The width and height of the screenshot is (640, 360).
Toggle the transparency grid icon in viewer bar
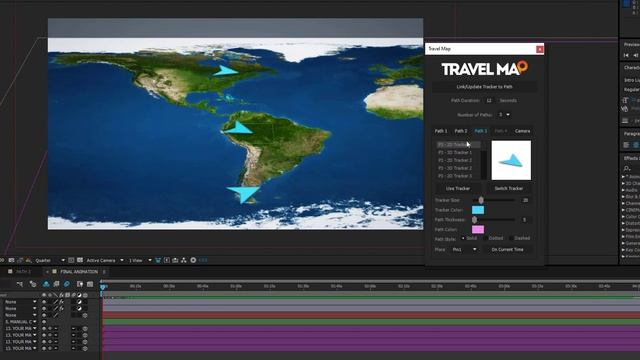[x=80, y=260]
